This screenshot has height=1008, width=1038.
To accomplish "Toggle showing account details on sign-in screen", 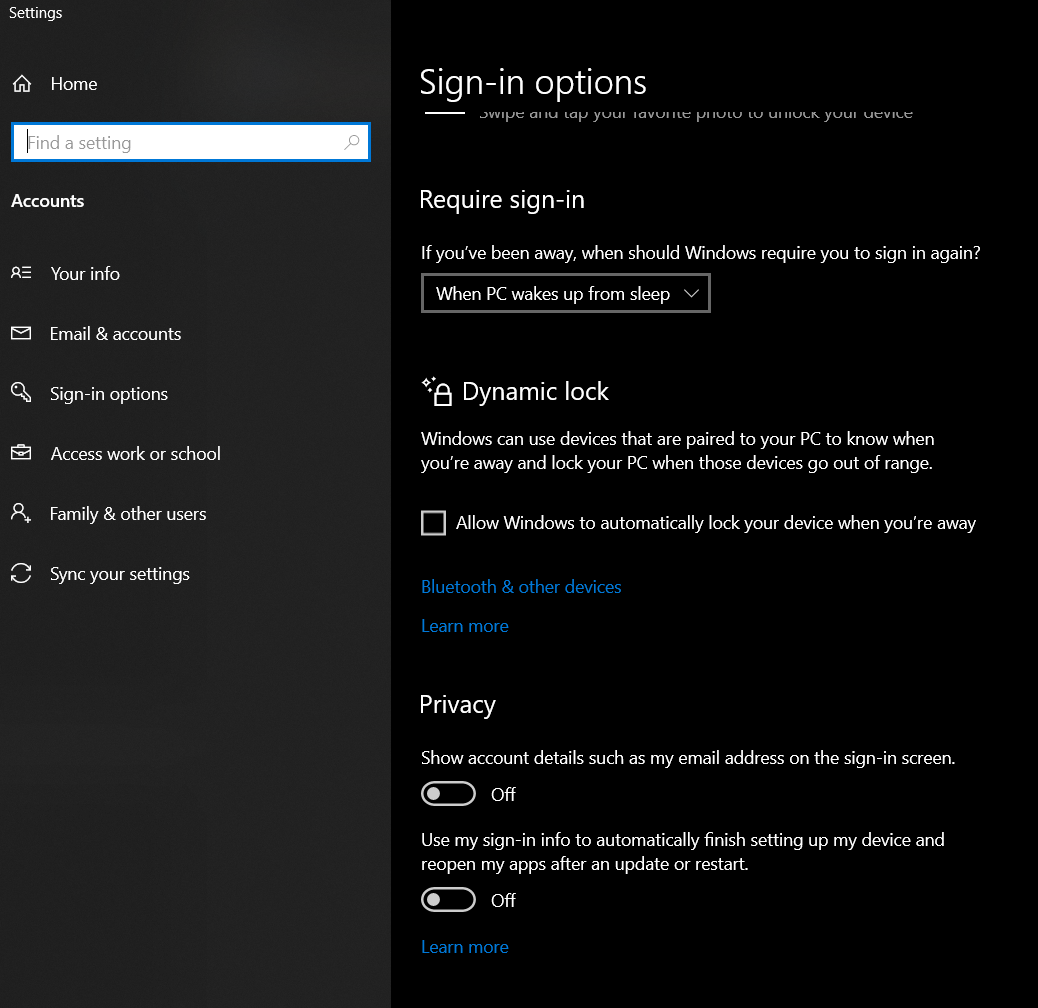I will click(448, 793).
